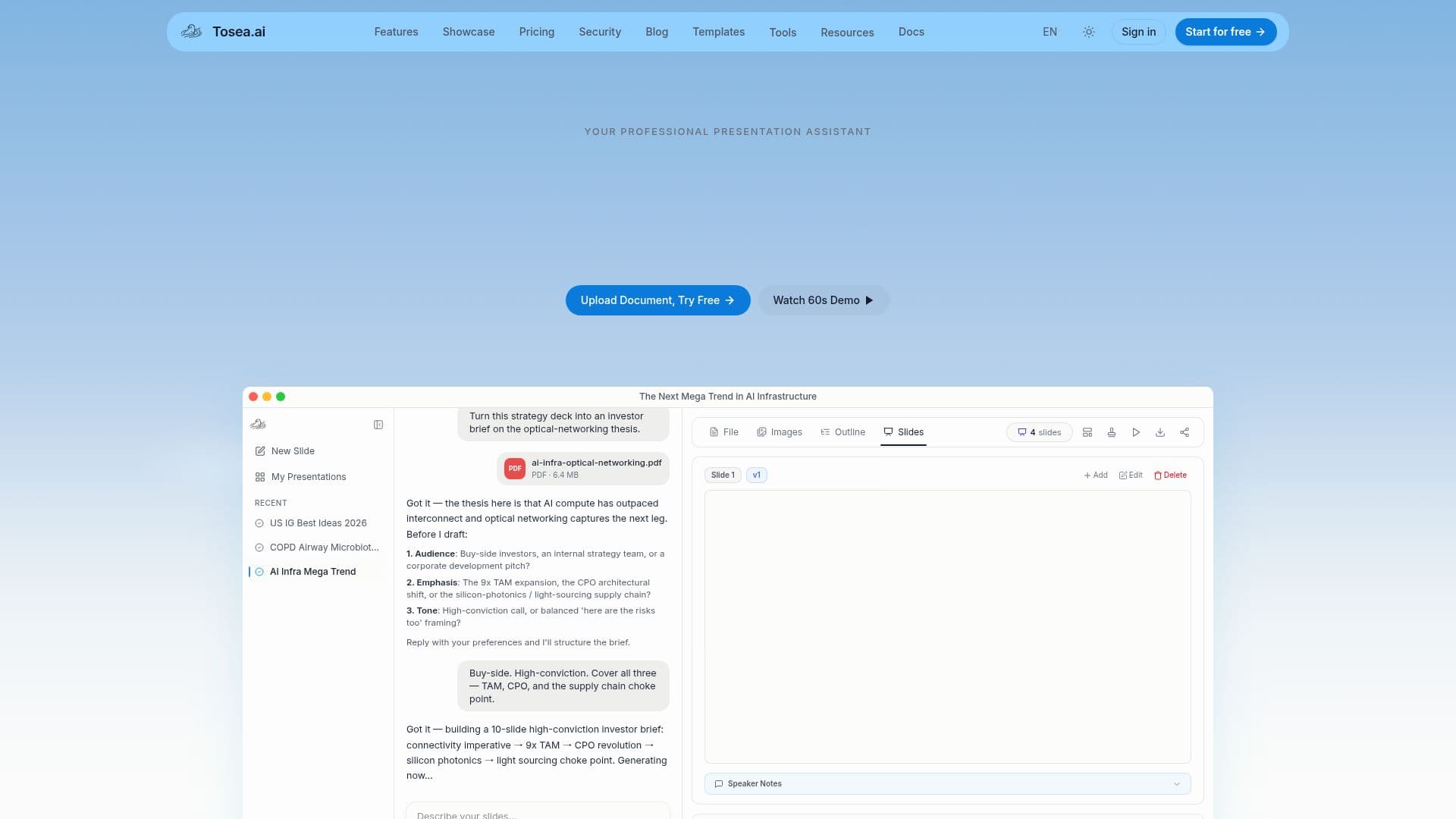Share the presentation via the share icon
The image size is (1456, 819).
[x=1184, y=432]
